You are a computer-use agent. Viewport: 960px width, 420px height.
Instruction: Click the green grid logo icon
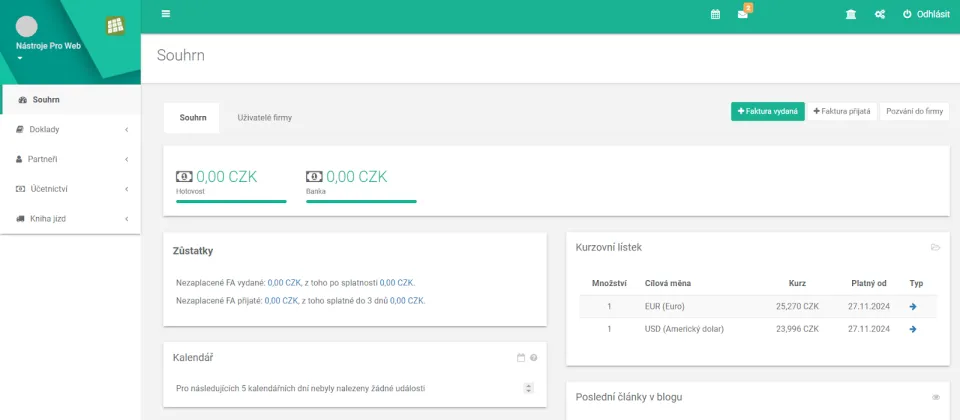click(x=115, y=26)
